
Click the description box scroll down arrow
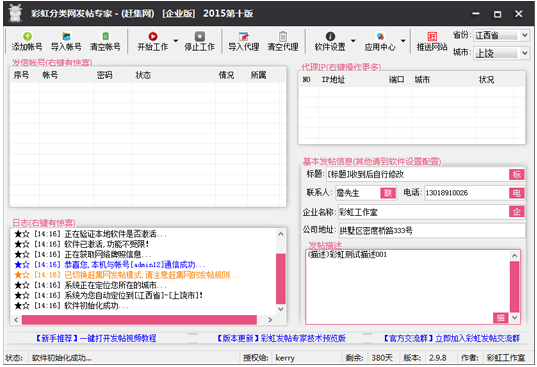point(514,318)
